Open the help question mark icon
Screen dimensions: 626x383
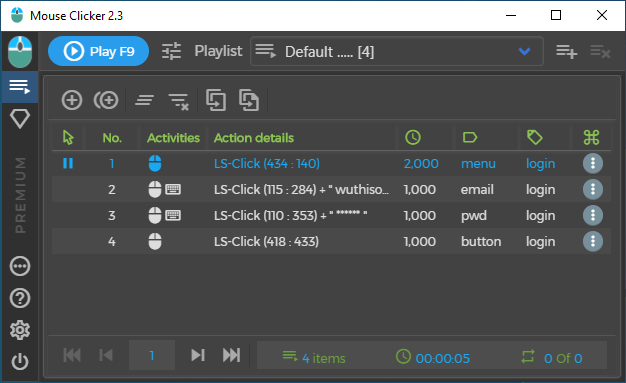coord(20,298)
